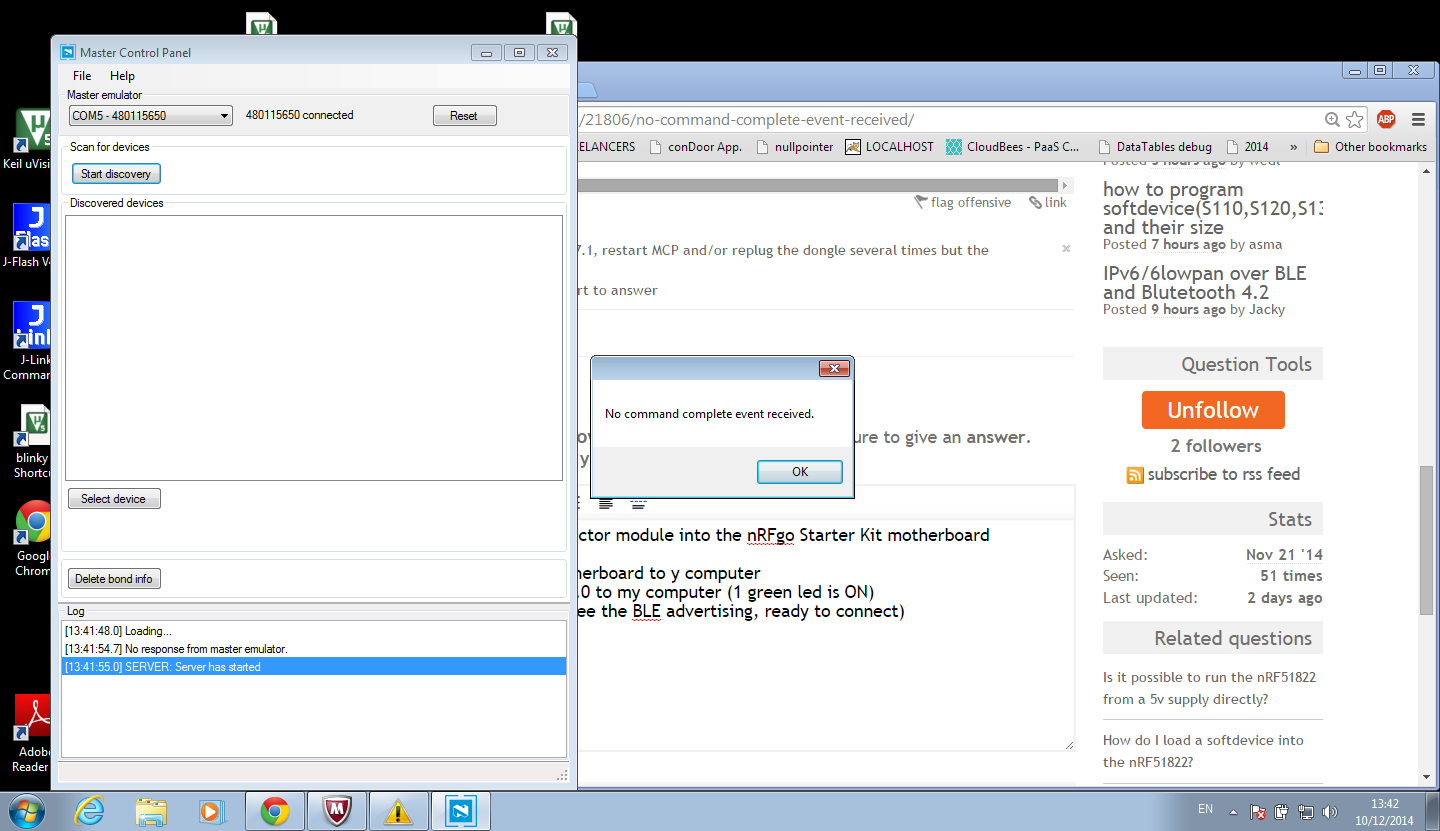Open the File menu
1440x831 pixels.
(x=82, y=76)
